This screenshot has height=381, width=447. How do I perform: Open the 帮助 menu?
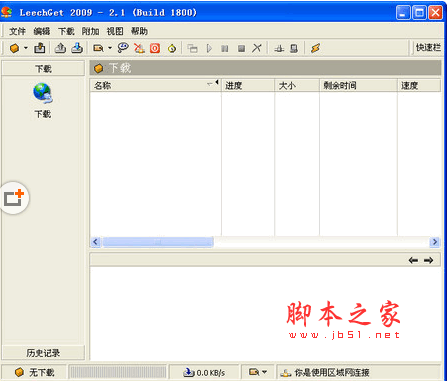click(139, 31)
